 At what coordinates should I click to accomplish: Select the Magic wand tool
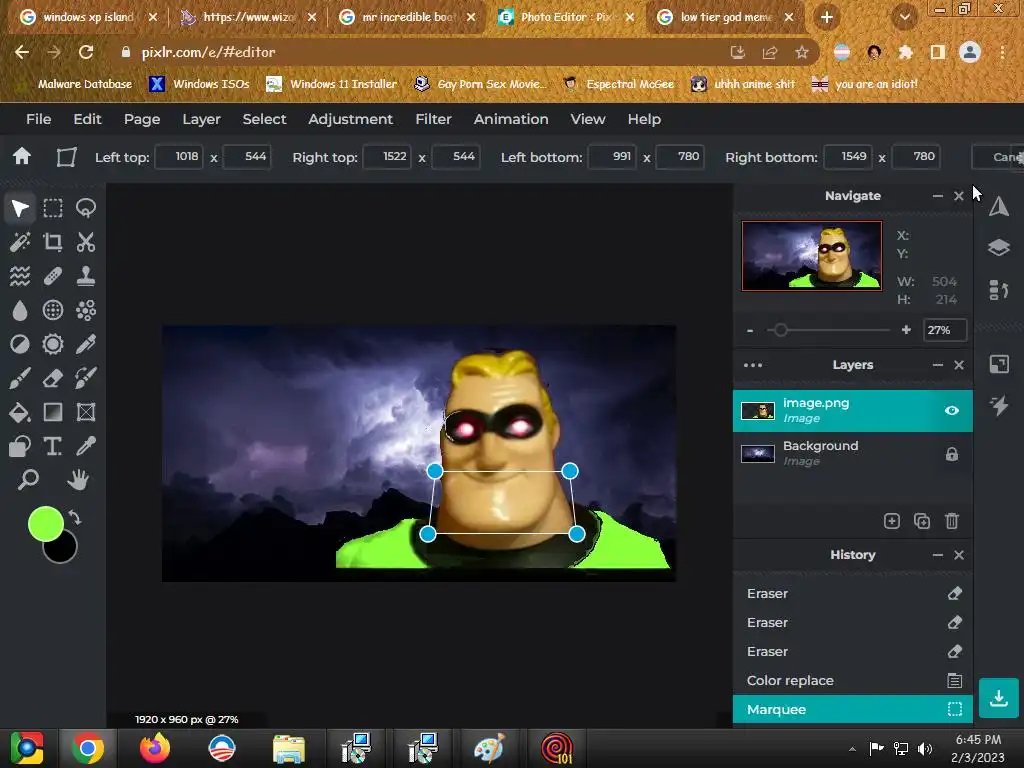coord(20,242)
